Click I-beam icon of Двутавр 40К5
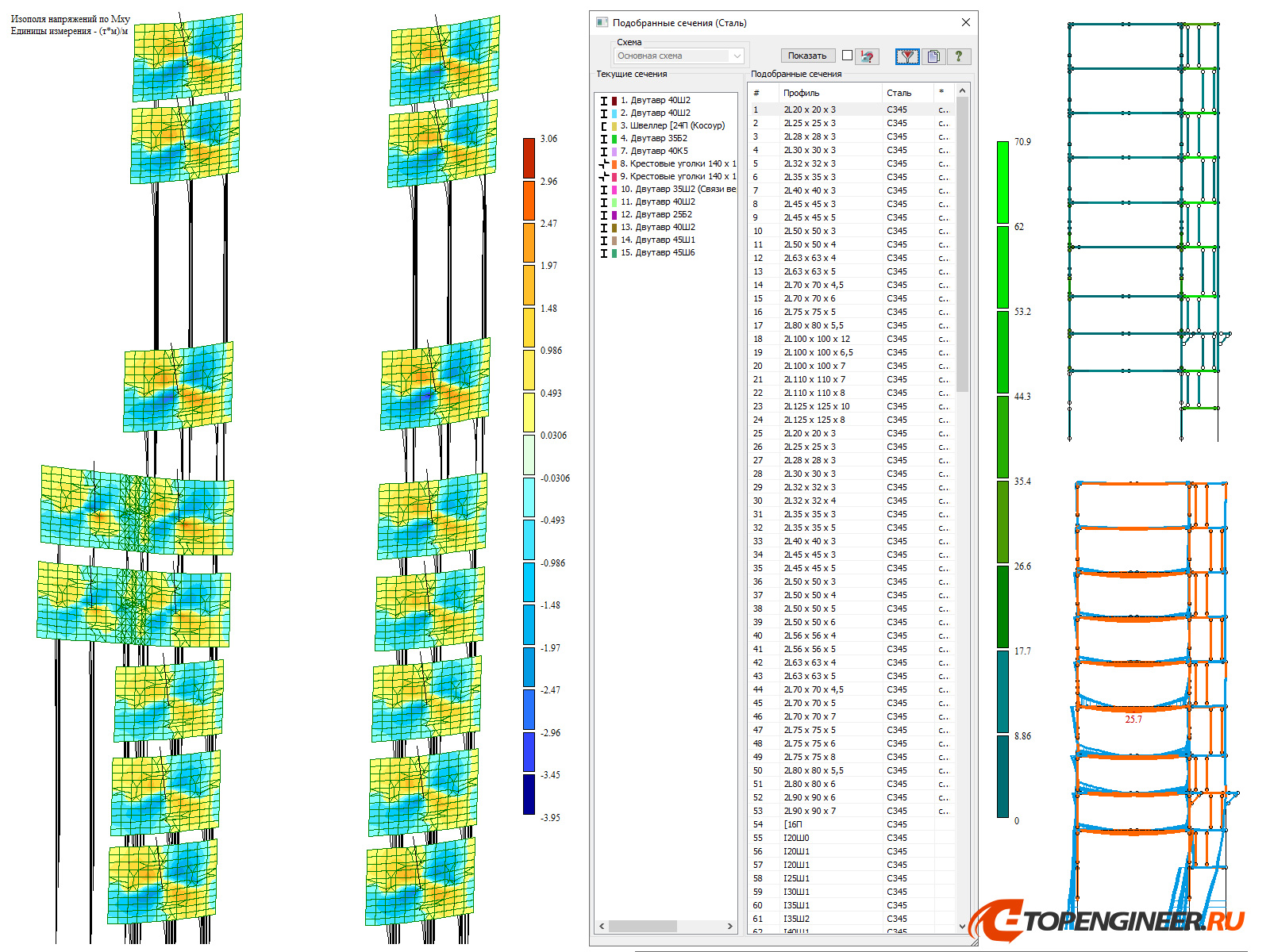 click(x=604, y=152)
